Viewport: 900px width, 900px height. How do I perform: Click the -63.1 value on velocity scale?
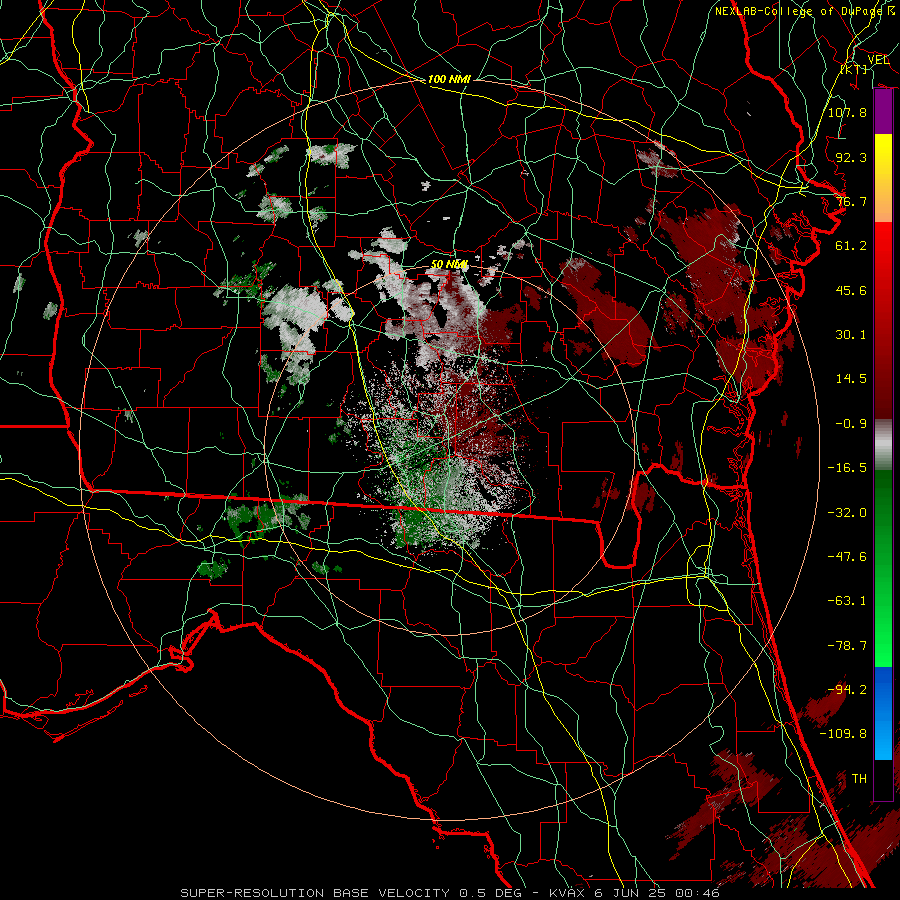[x=847, y=601]
